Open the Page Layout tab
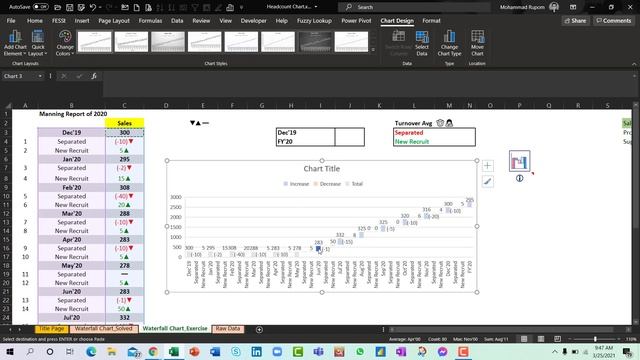Viewport: 640px width, 360px height. click(x=114, y=20)
